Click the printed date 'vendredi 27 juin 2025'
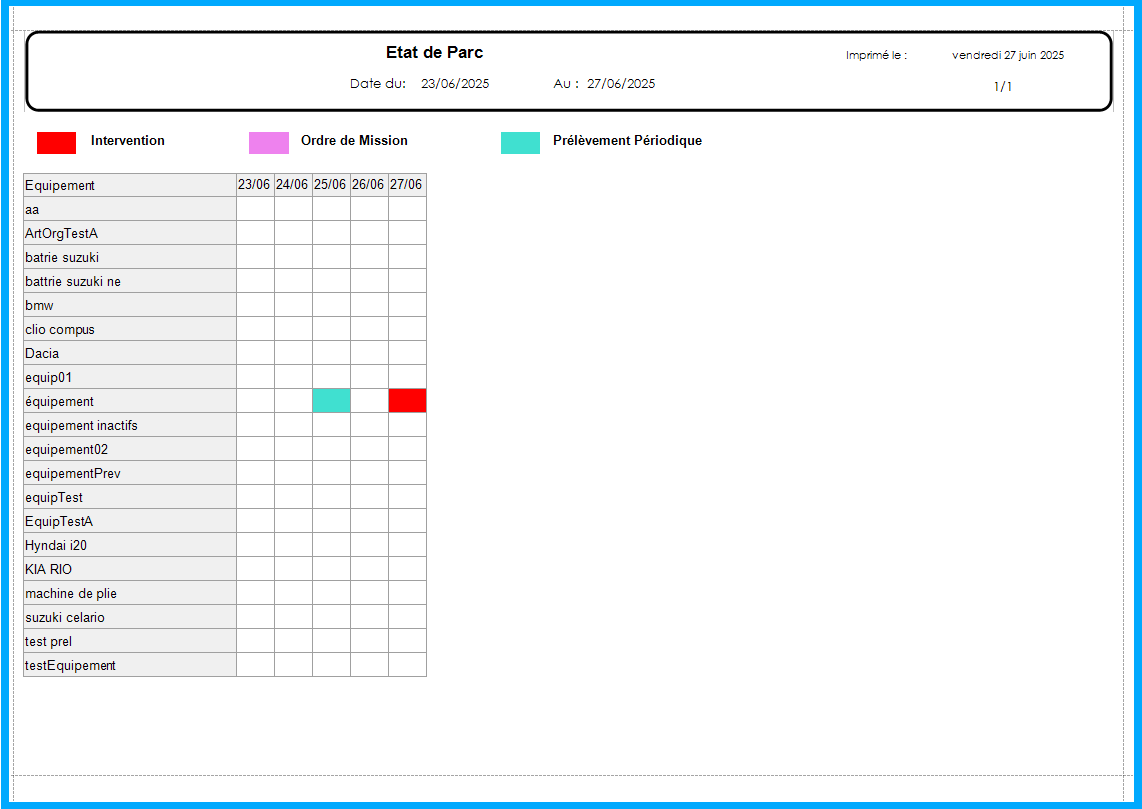The height and width of the screenshot is (809, 1142). pos(1007,56)
